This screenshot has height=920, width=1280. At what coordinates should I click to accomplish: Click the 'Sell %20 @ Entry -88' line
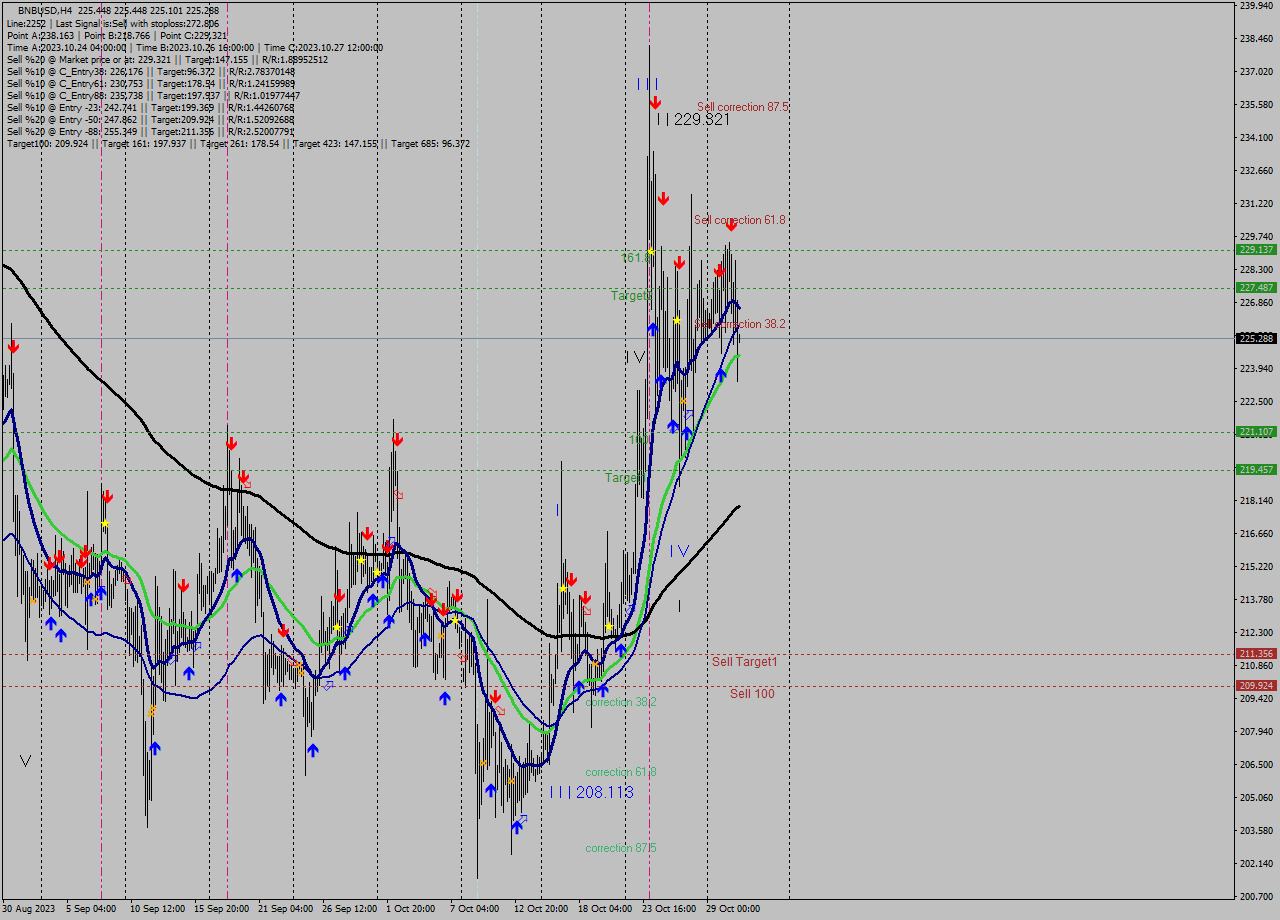(x=150, y=132)
